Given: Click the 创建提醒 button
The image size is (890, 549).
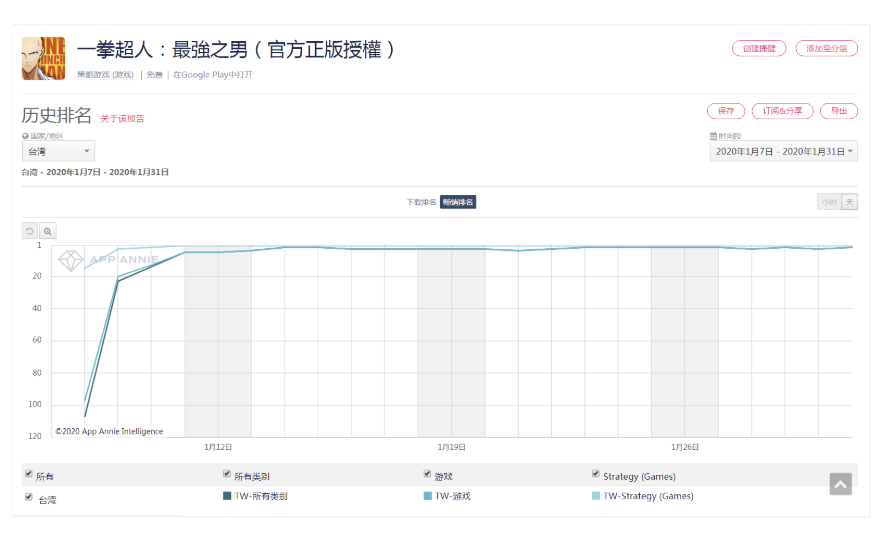Looking at the screenshot, I should click(x=759, y=49).
